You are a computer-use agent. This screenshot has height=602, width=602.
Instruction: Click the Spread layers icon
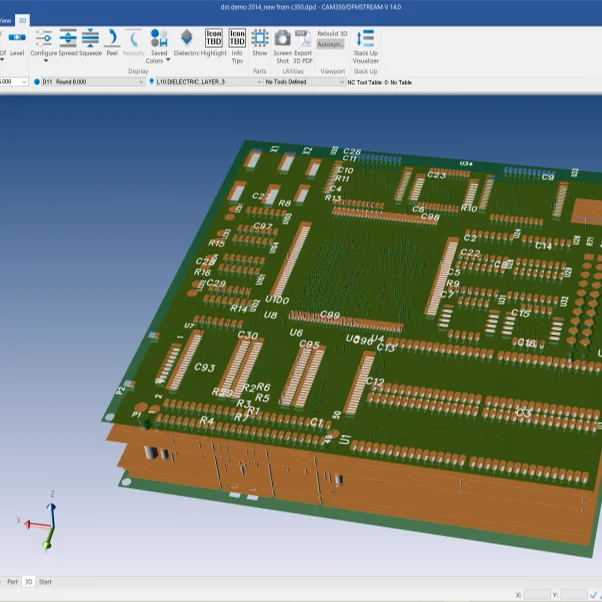(68, 38)
